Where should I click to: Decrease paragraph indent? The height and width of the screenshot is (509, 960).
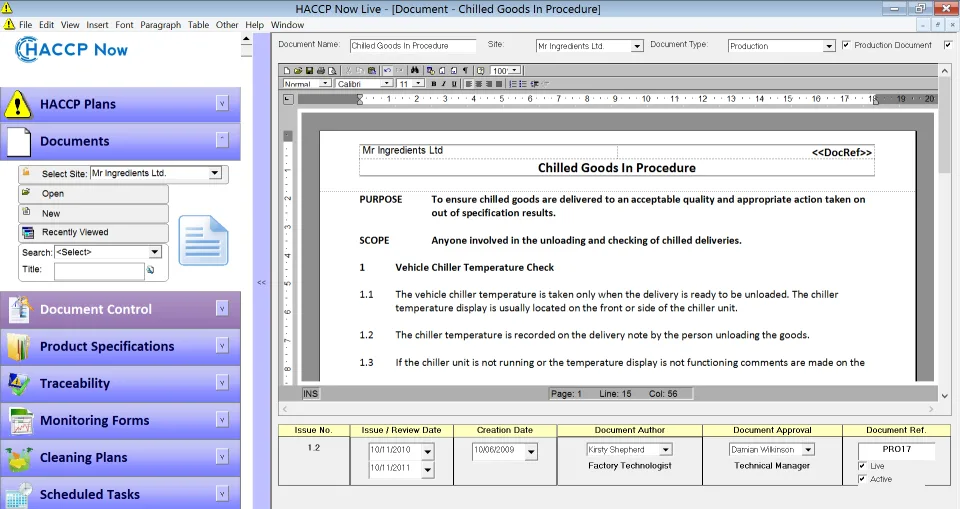point(534,84)
